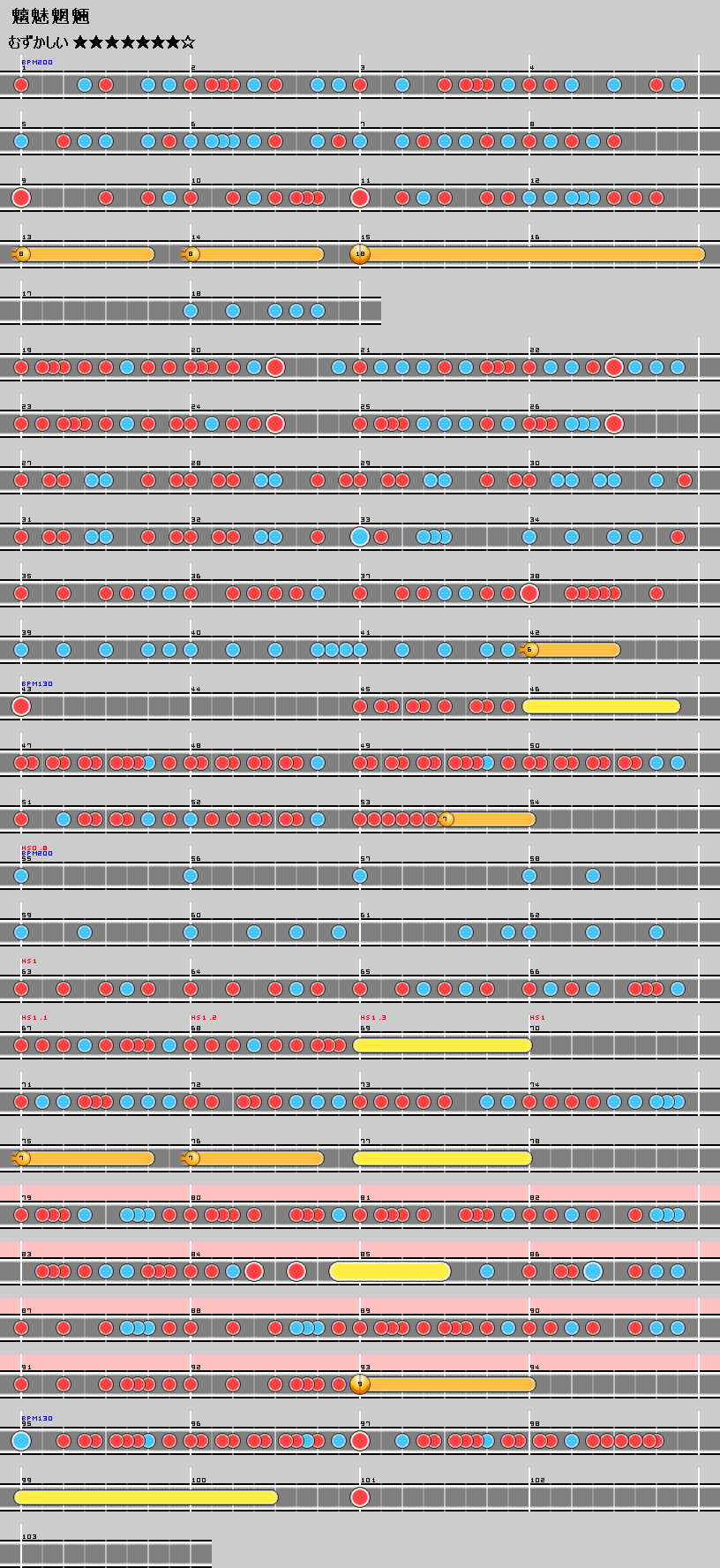Image resolution: width=720 pixels, height=1568 pixels.
Task: Select the balloon note at measure 93
Action: click(x=359, y=1384)
